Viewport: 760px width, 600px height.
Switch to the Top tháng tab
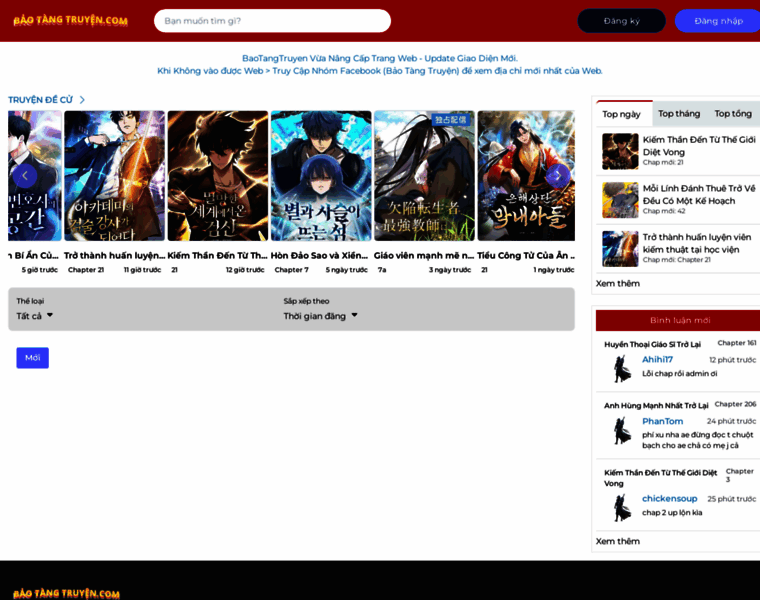(x=679, y=114)
